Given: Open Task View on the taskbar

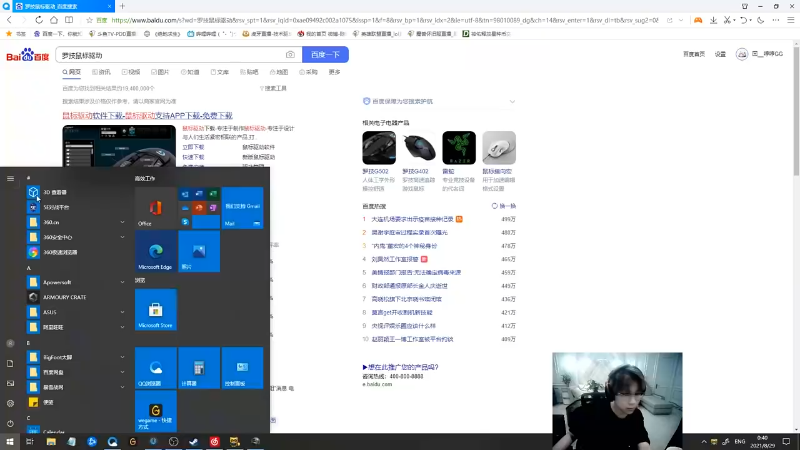Looking at the screenshot, I should coord(30,441).
